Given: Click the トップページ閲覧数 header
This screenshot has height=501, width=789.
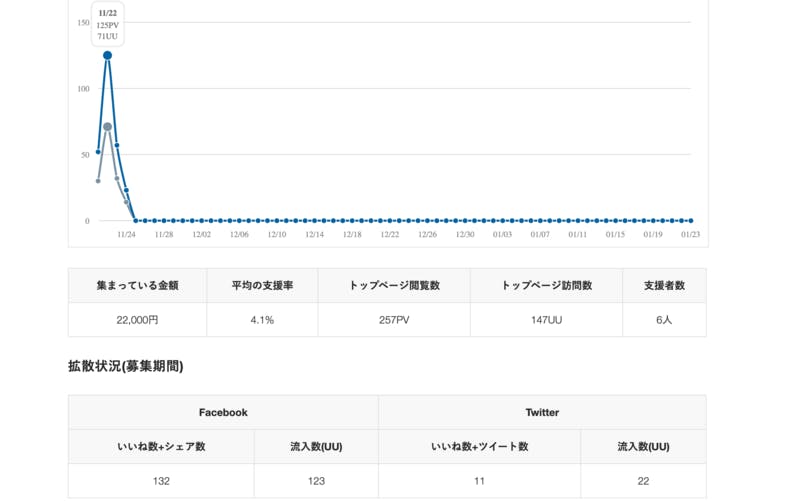Looking at the screenshot, I should 394,286.
